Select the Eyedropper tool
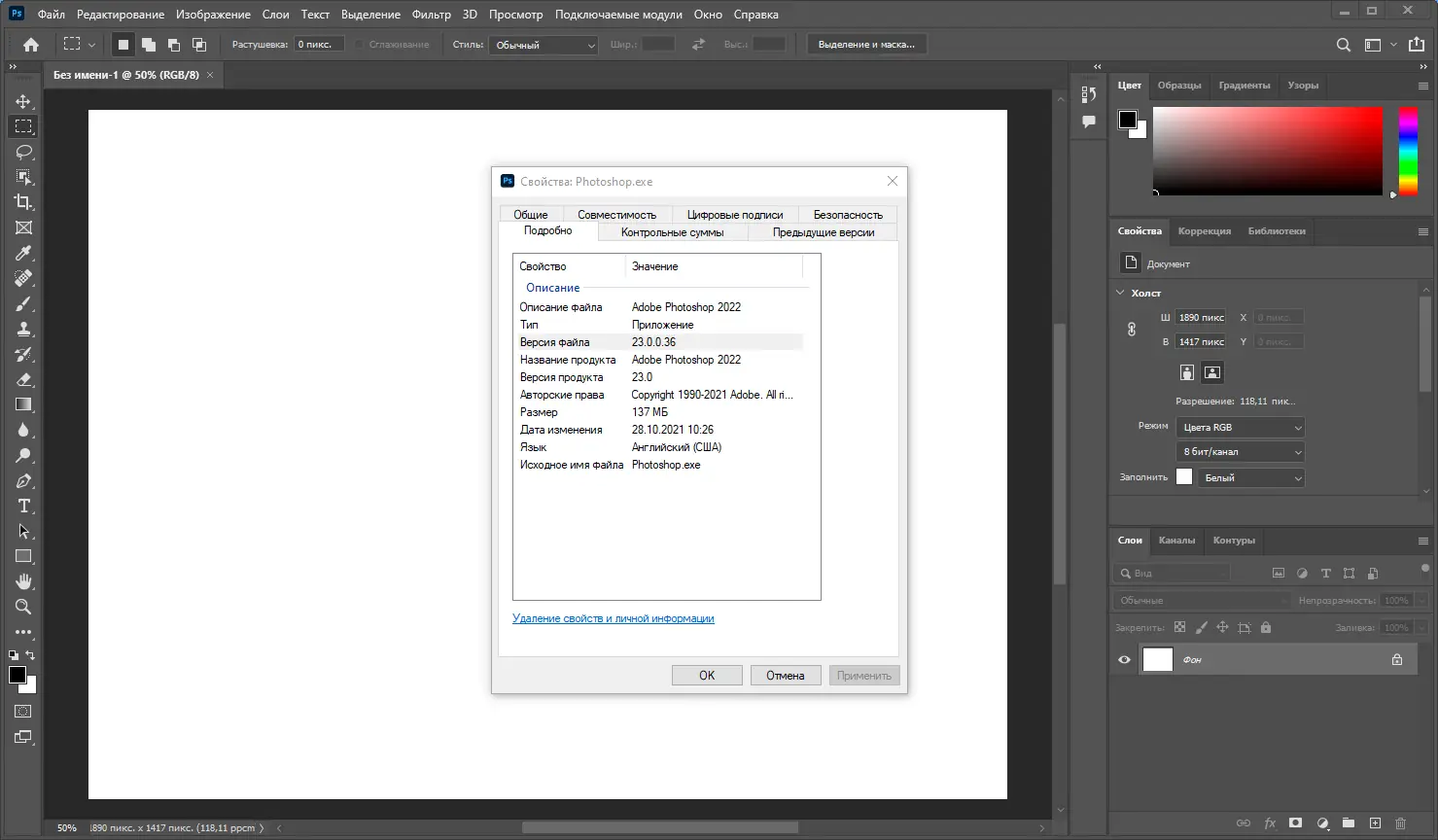The width and height of the screenshot is (1438, 840). [x=23, y=253]
